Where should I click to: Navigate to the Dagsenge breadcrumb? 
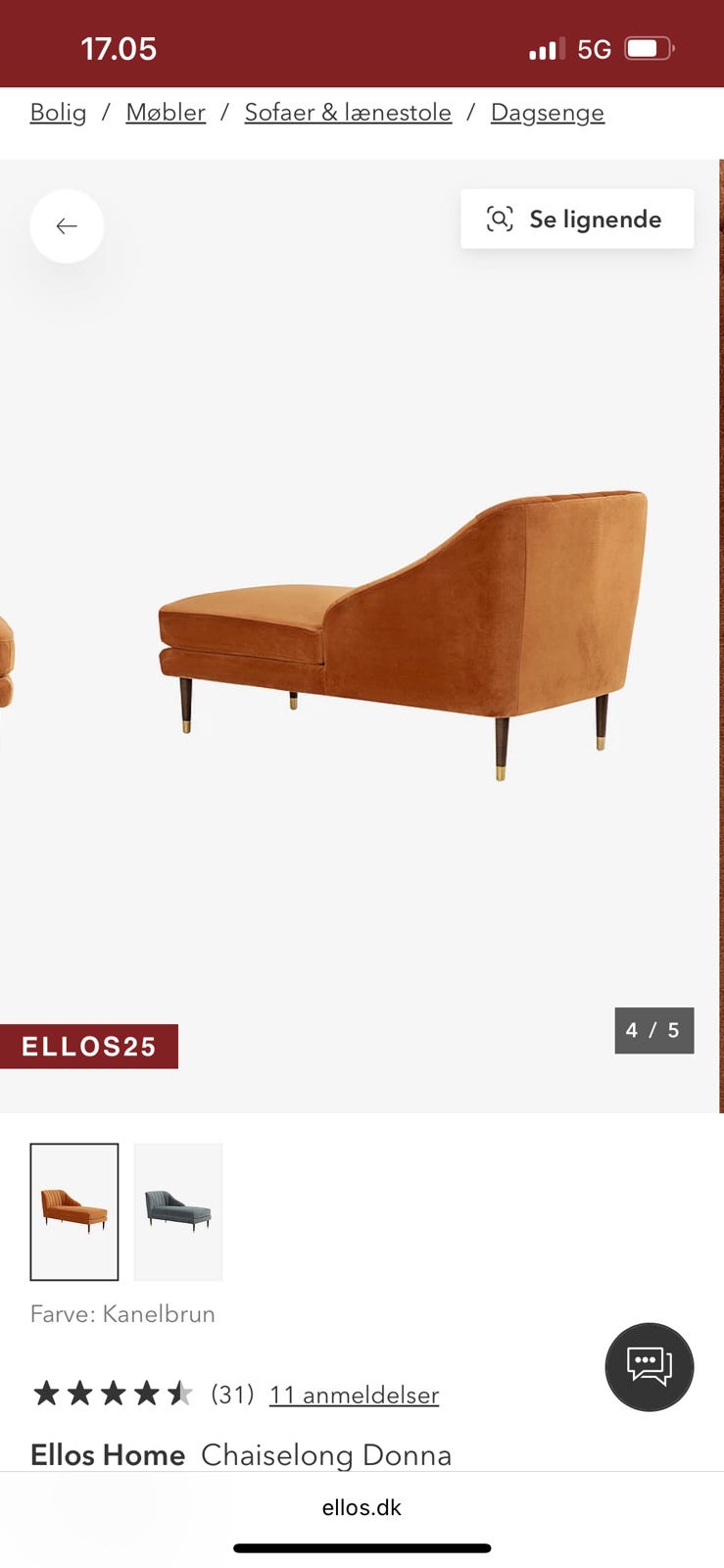(x=548, y=113)
